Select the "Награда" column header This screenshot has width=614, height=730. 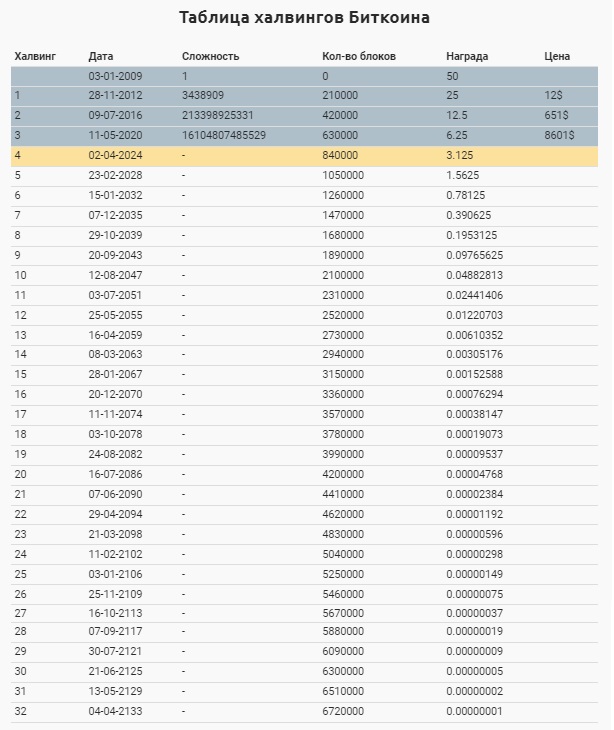tap(467, 57)
